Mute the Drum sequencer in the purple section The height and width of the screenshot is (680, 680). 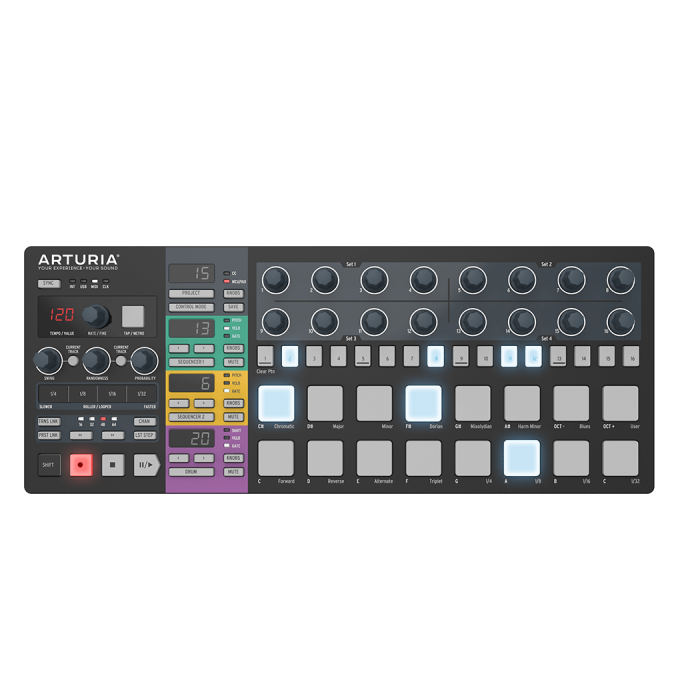coord(233,472)
